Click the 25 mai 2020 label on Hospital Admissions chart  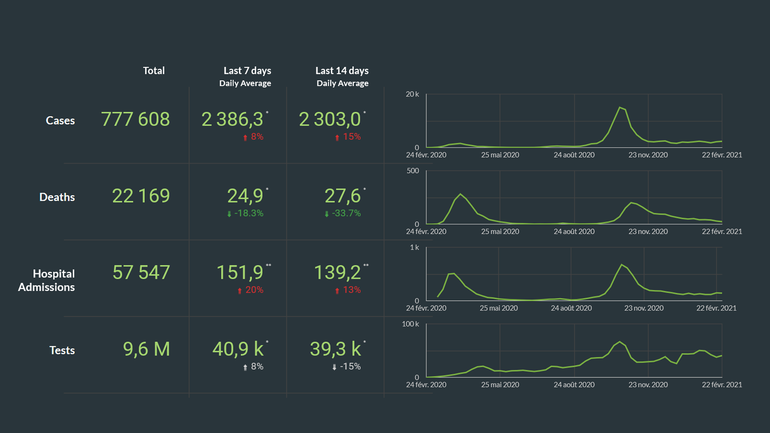pyautogui.click(x=499, y=308)
